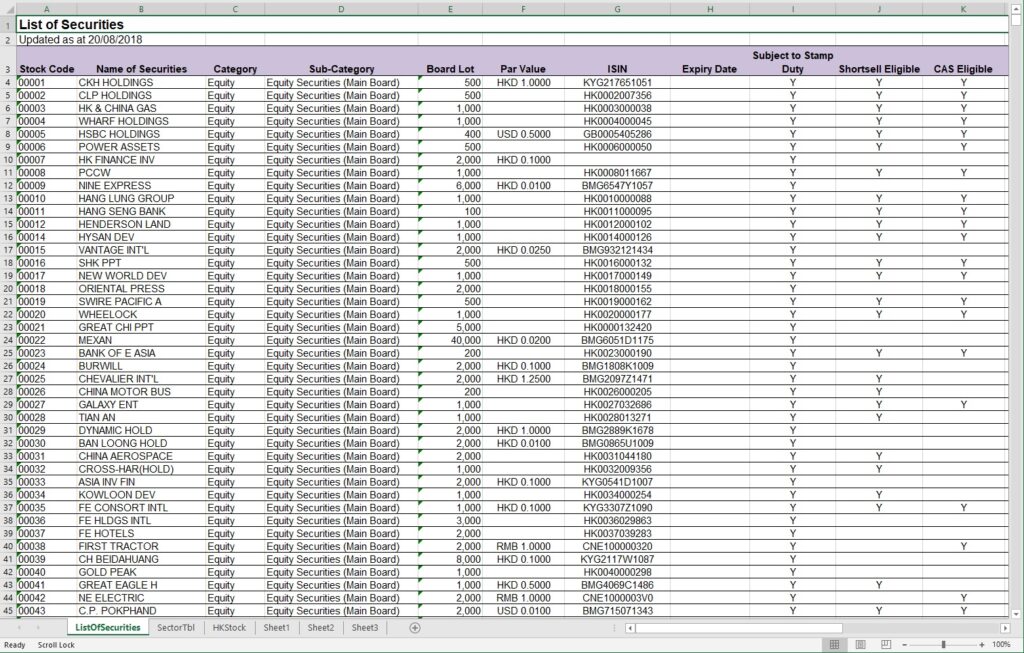
Task: Select ISIN cell CNE100000320
Action: pos(617,547)
